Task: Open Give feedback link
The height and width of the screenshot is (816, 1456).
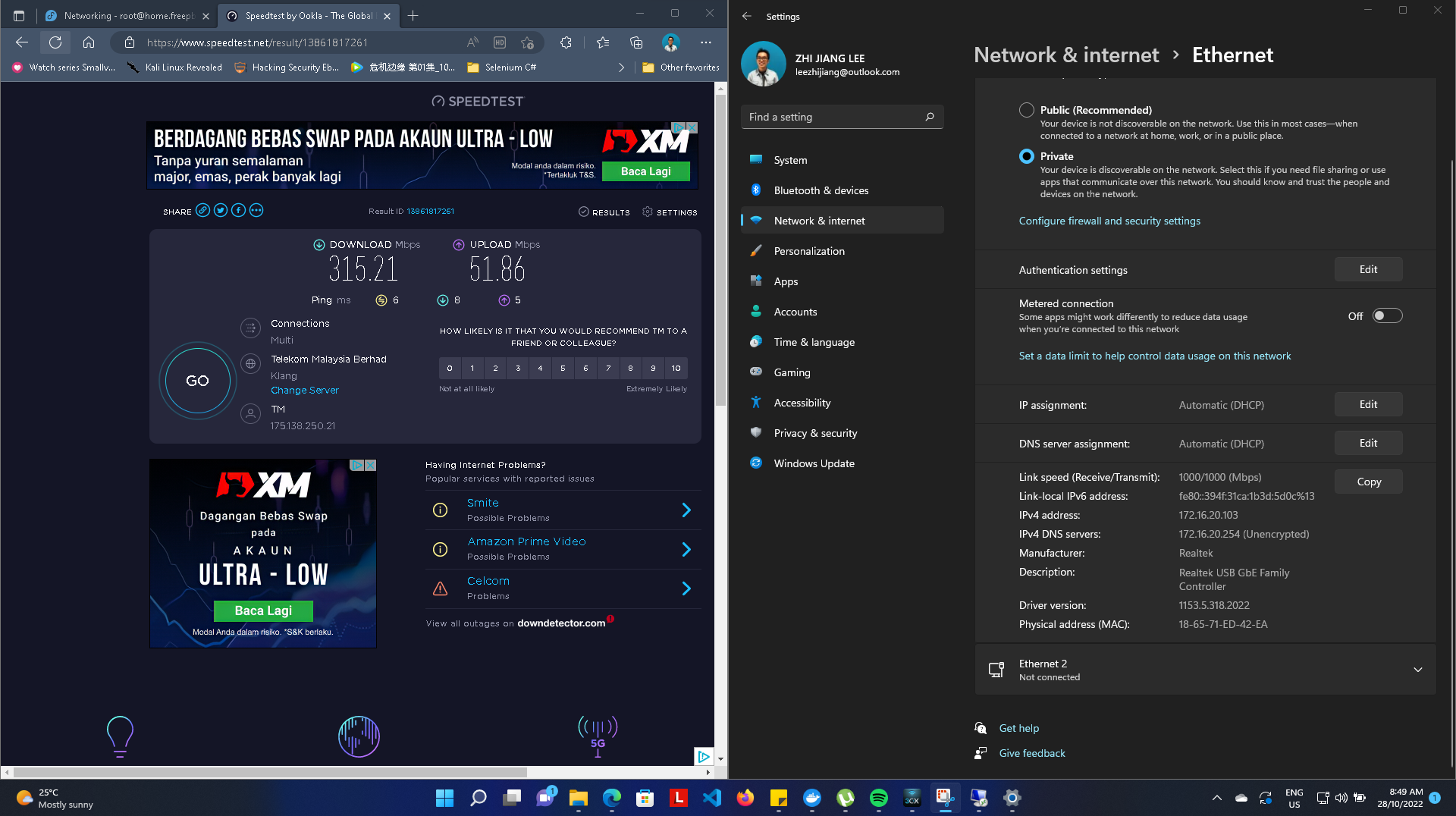Action: pyautogui.click(x=1032, y=753)
